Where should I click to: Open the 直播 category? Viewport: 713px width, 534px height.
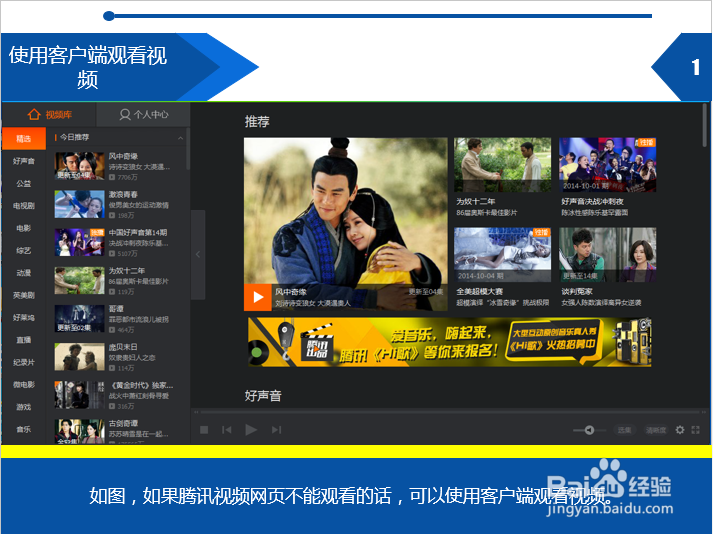click(24, 340)
